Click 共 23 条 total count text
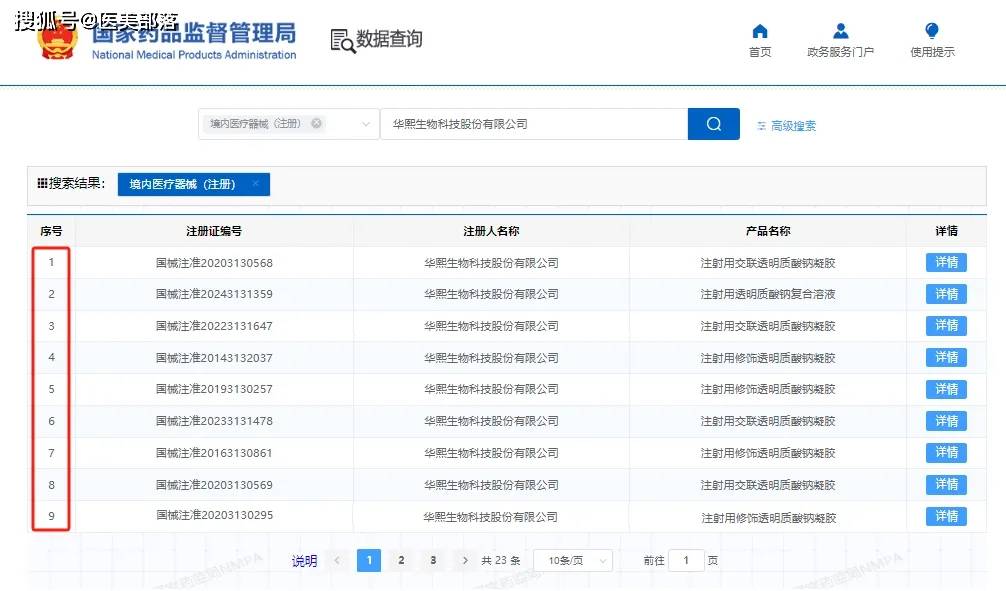 (x=500, y=561)
